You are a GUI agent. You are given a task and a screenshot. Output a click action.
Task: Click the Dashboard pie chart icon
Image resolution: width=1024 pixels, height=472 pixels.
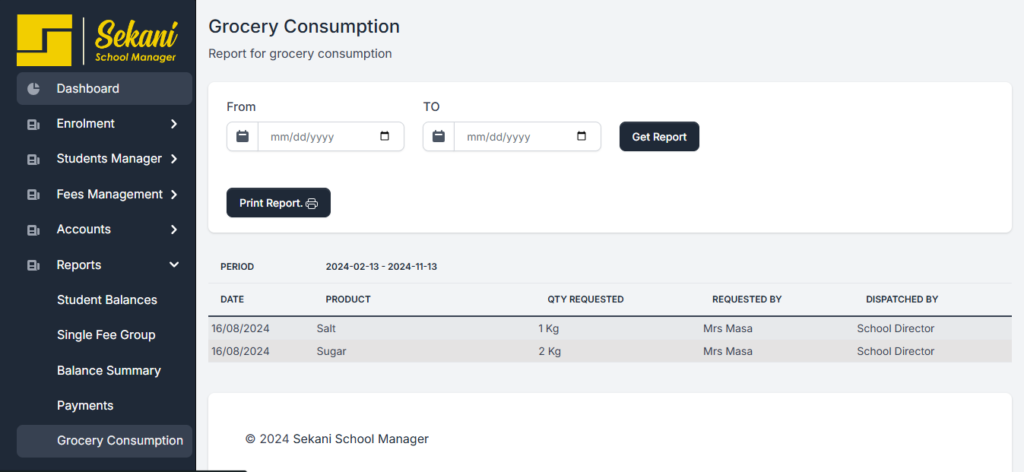(x=33, y=89)
